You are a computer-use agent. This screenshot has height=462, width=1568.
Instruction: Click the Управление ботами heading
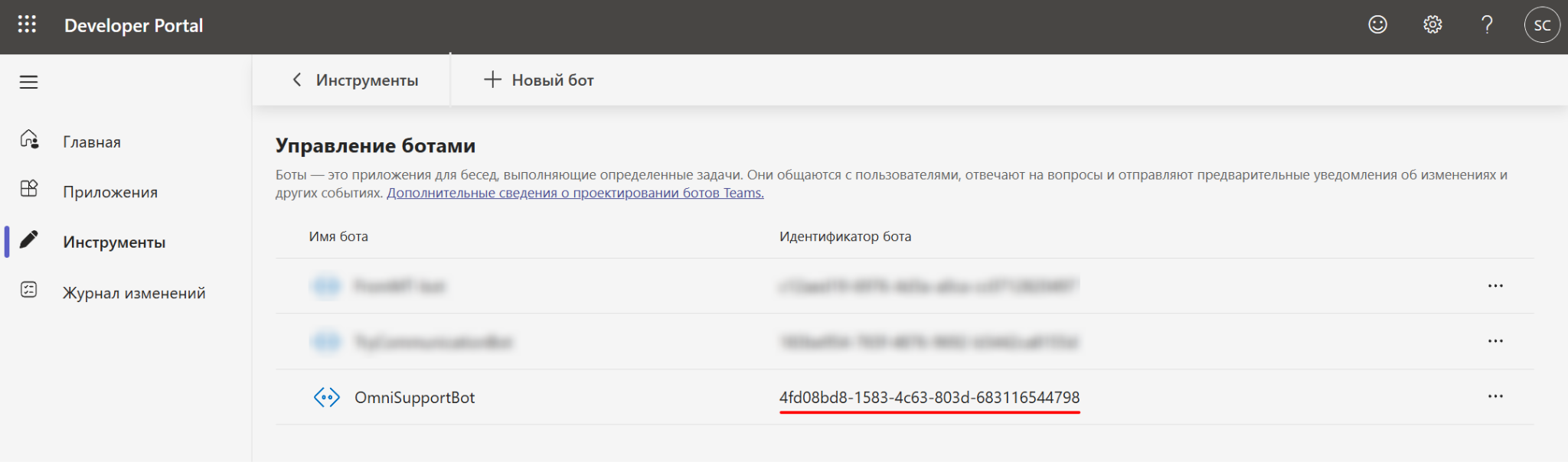[375, 145]
